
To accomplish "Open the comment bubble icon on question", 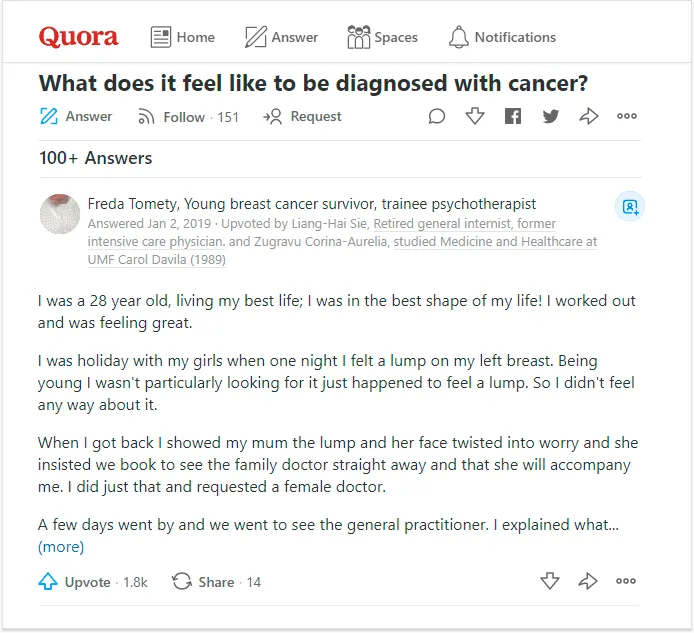I will pyautogui.click(x=436, y=116).
